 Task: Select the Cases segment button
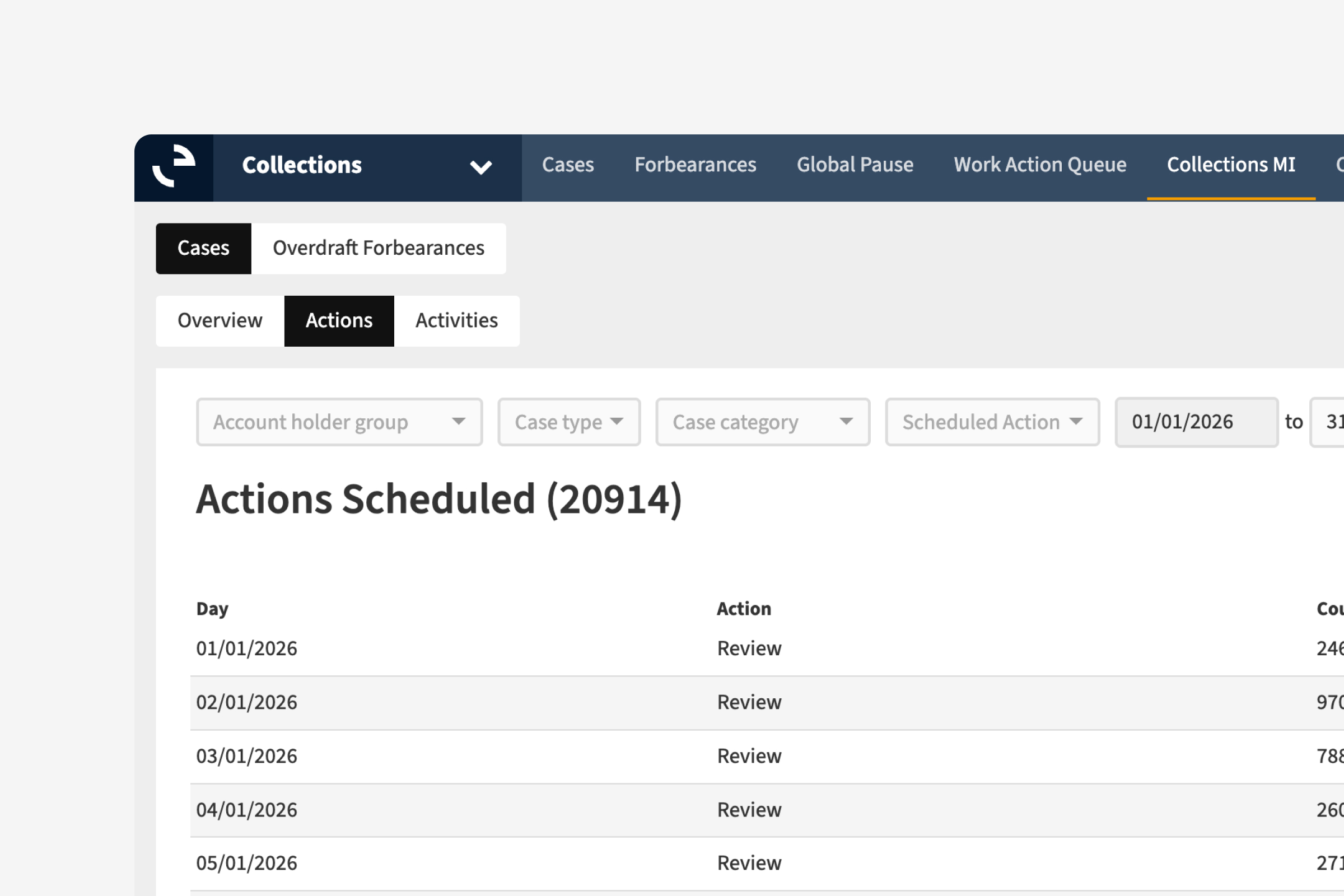203,249
